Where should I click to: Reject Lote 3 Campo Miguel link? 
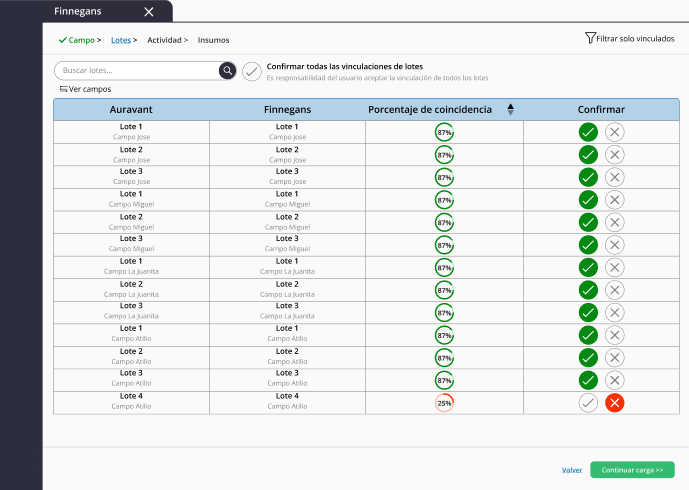click(614, 245)
